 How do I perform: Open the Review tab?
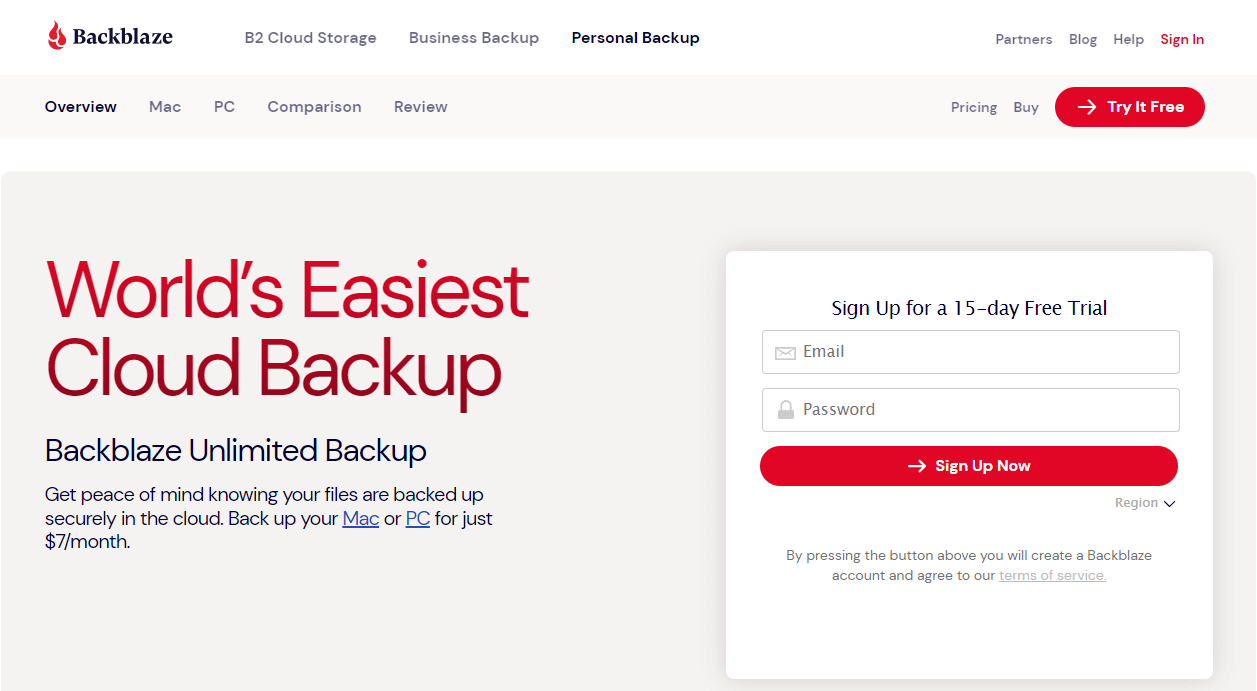[420, 107]
